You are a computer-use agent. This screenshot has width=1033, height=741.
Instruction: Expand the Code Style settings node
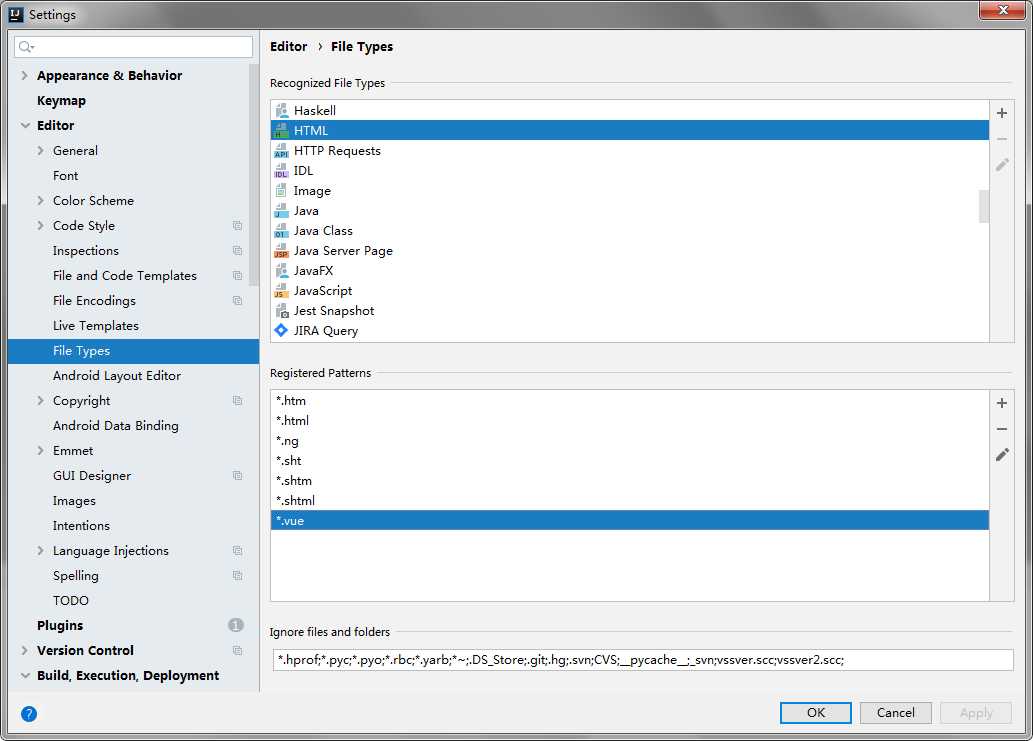tap(40, 226)
